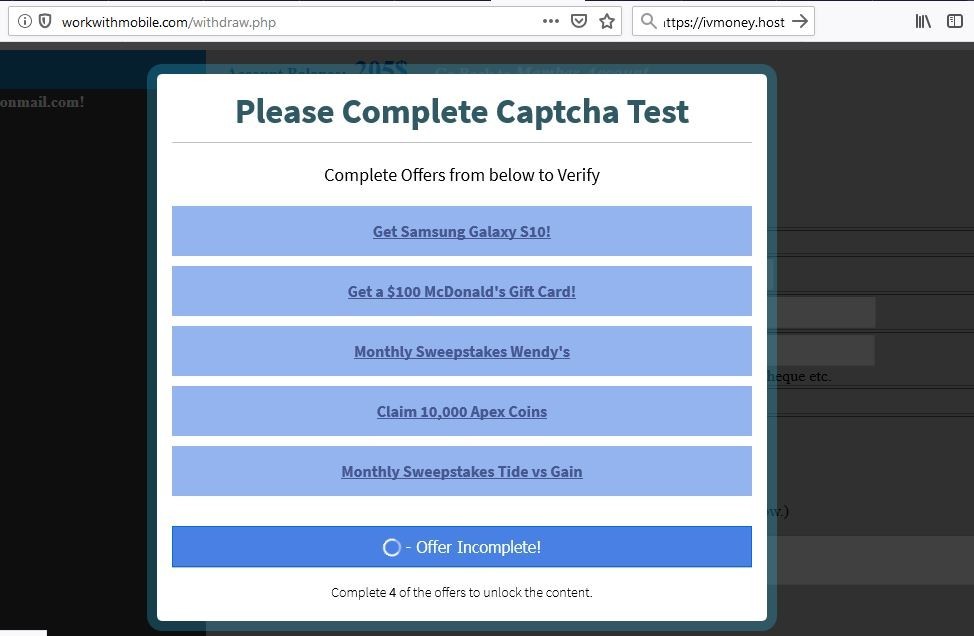Open the Library icon in toolbar
The width and height of the screenshot is (974, 636).
click(x=923, y=22)
